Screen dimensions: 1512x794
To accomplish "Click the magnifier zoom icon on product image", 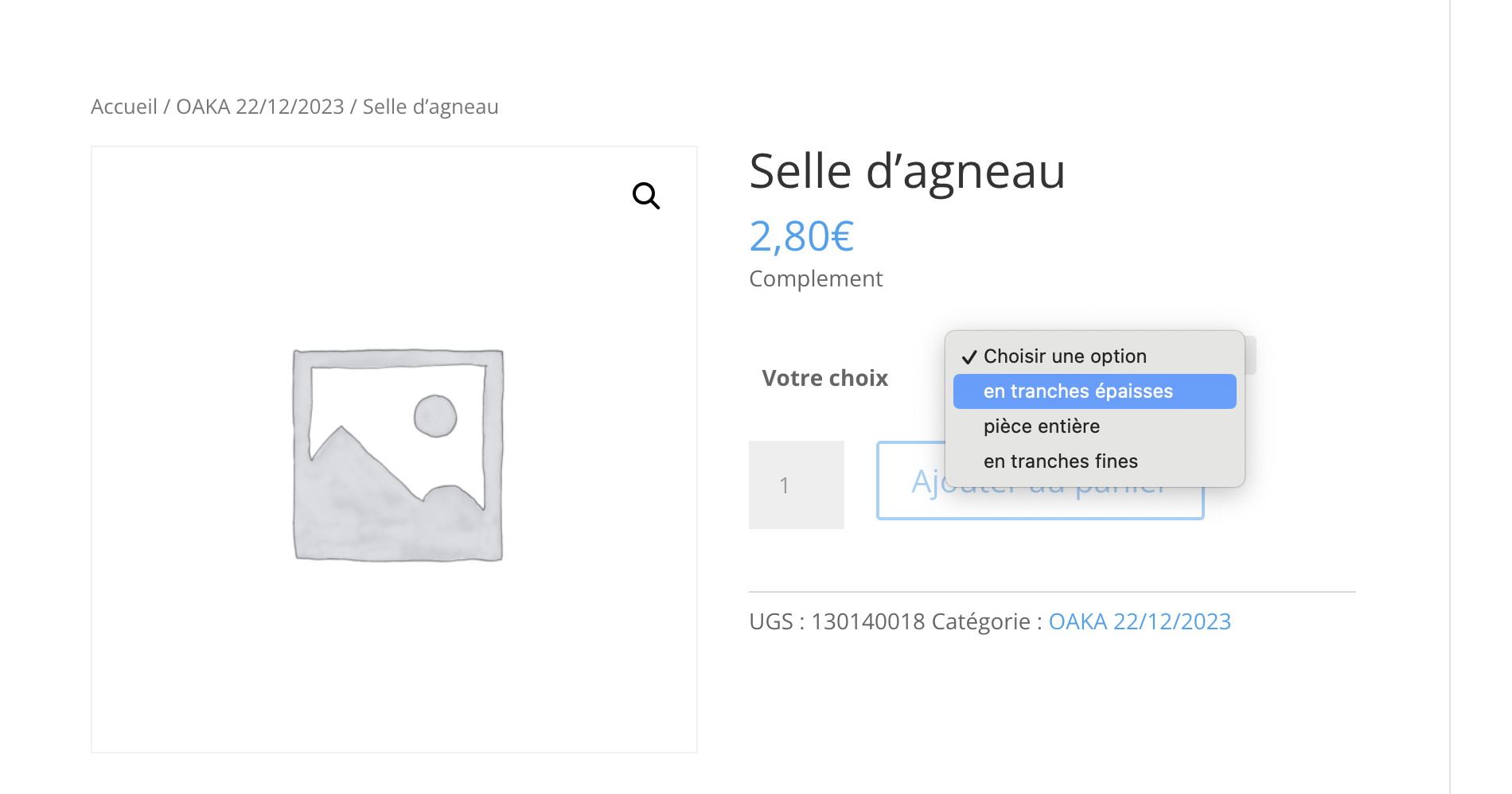I will (x=645, y=196).
